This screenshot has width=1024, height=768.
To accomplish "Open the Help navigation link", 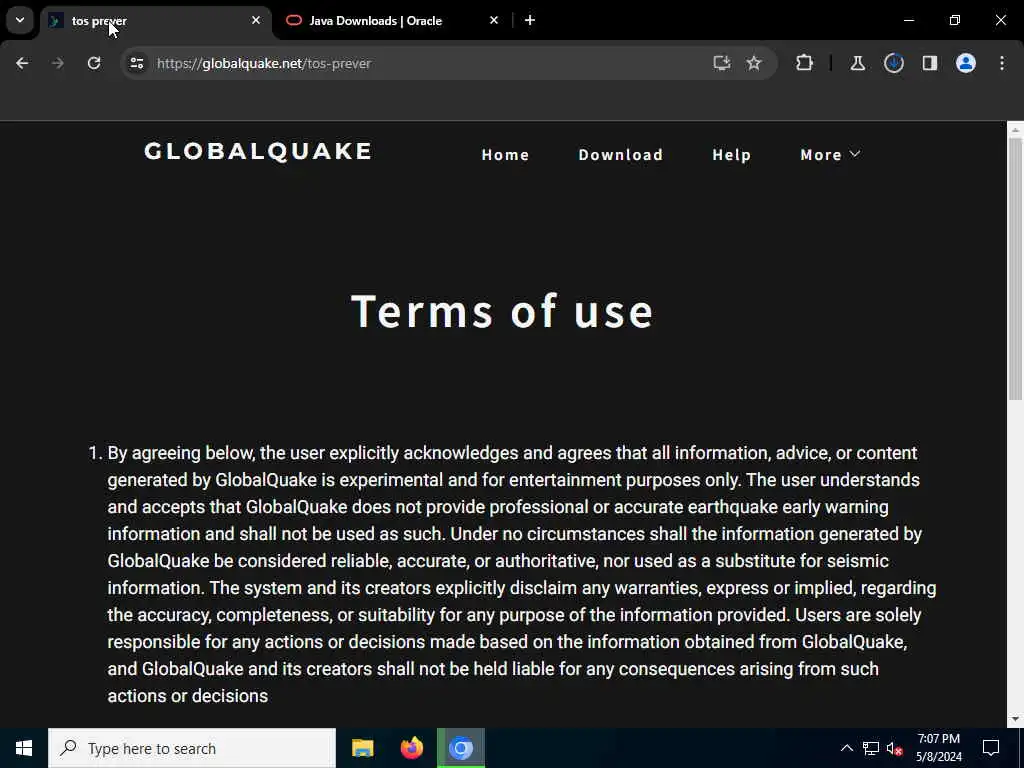I will (731, 155).
